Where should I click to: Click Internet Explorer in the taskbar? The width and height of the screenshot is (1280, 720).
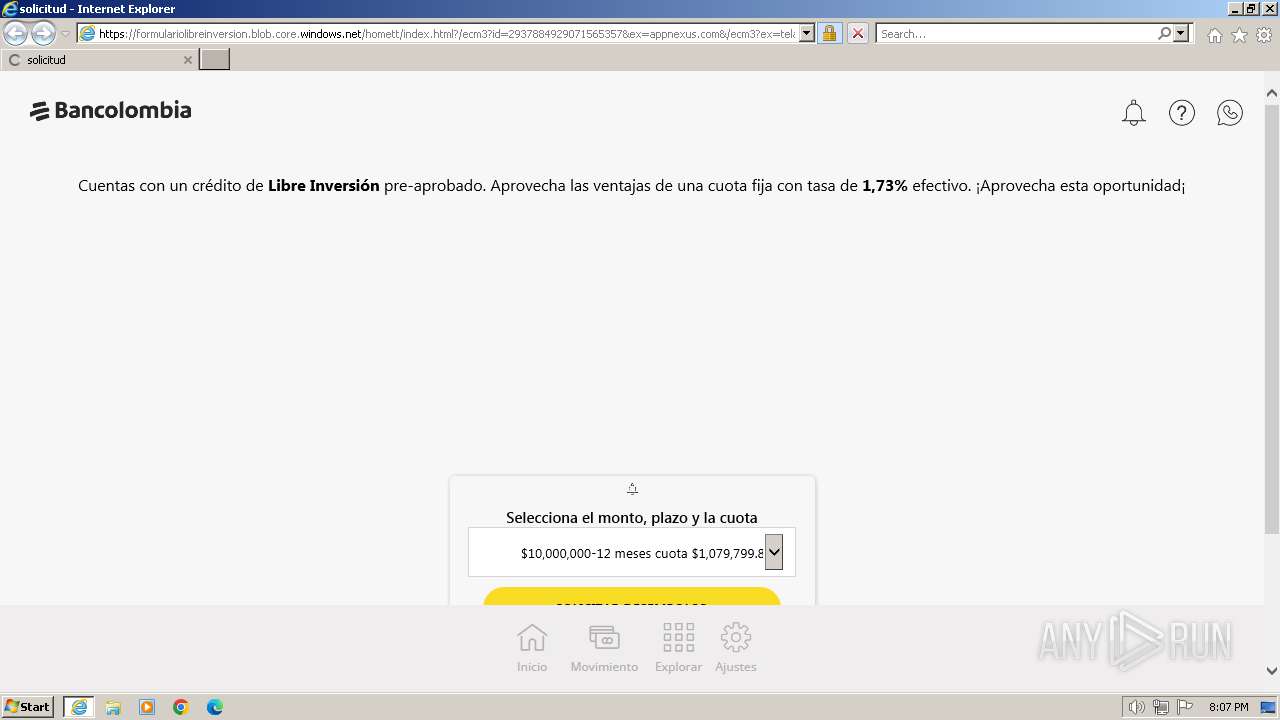coord(79,707)
